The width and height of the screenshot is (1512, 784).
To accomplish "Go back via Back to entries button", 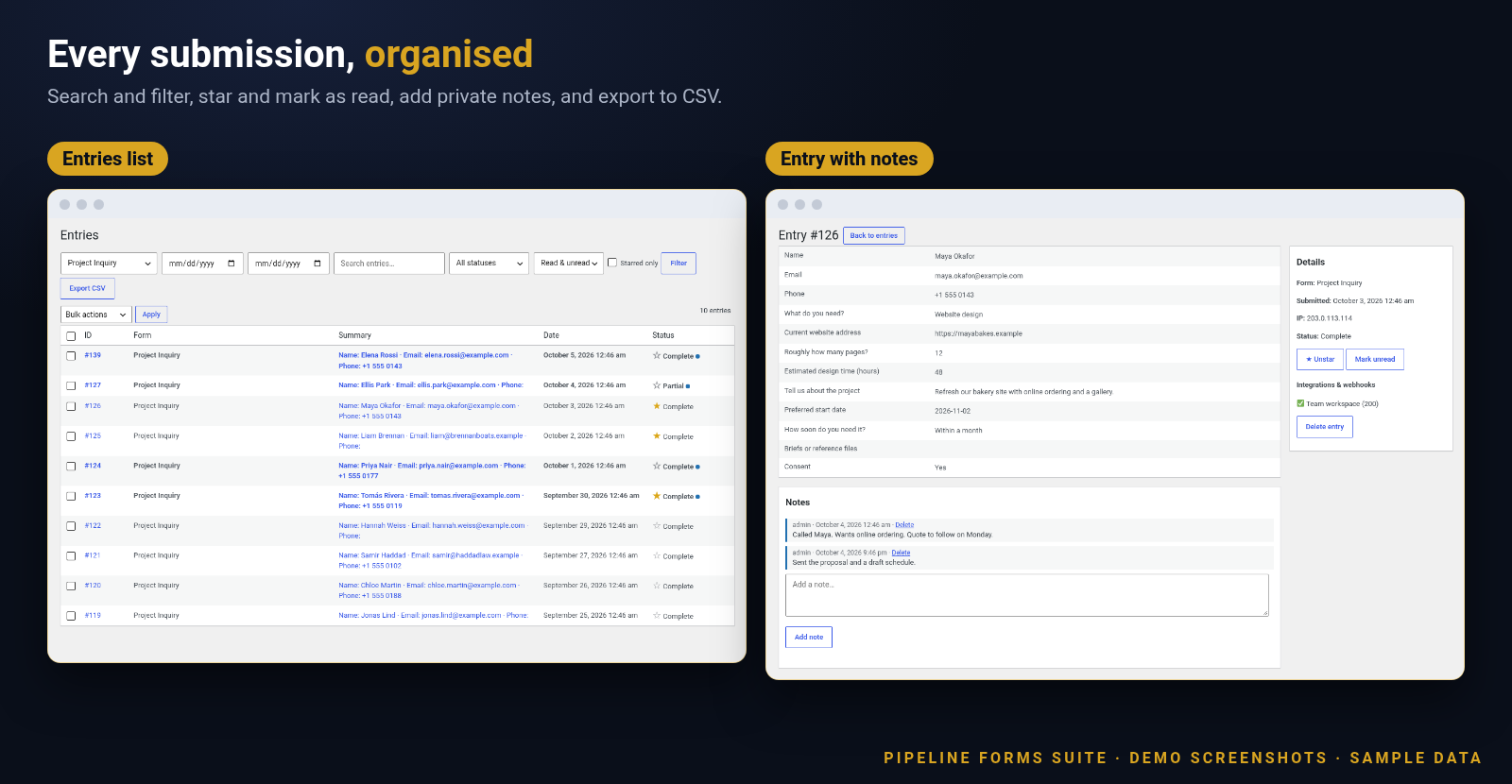I will pos(874,235).
